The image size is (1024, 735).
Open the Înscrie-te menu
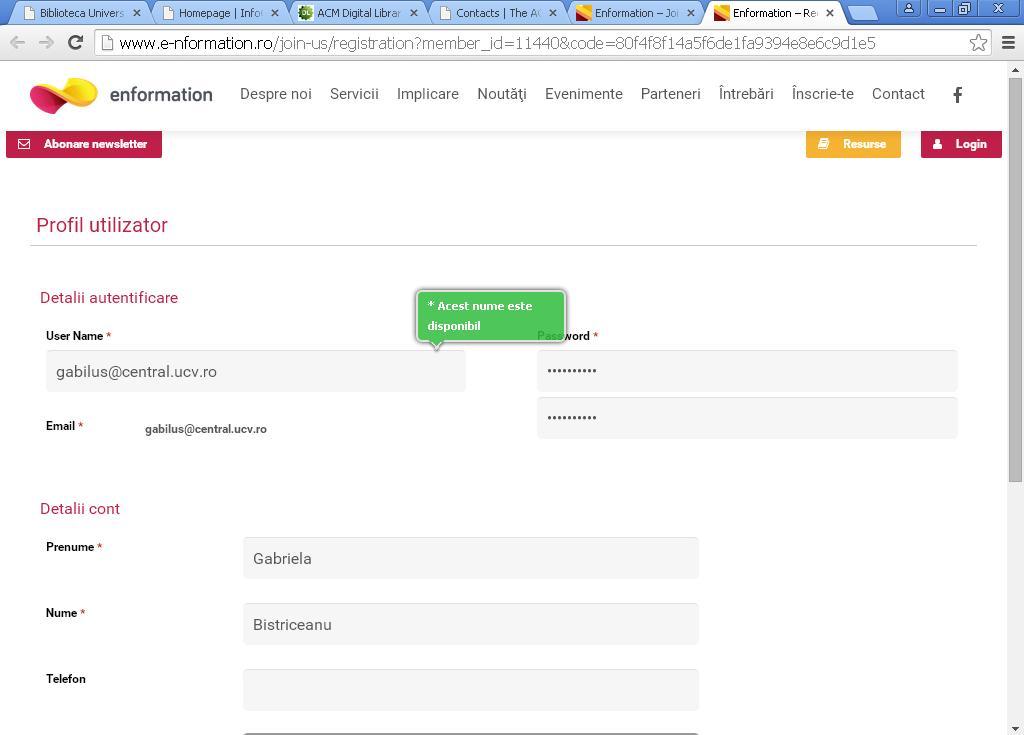[823, 94]
